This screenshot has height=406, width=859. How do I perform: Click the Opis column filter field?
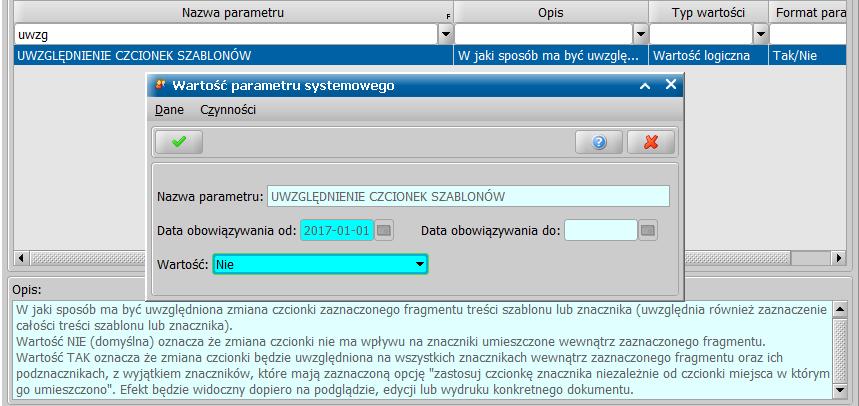(x=544, y=35)
